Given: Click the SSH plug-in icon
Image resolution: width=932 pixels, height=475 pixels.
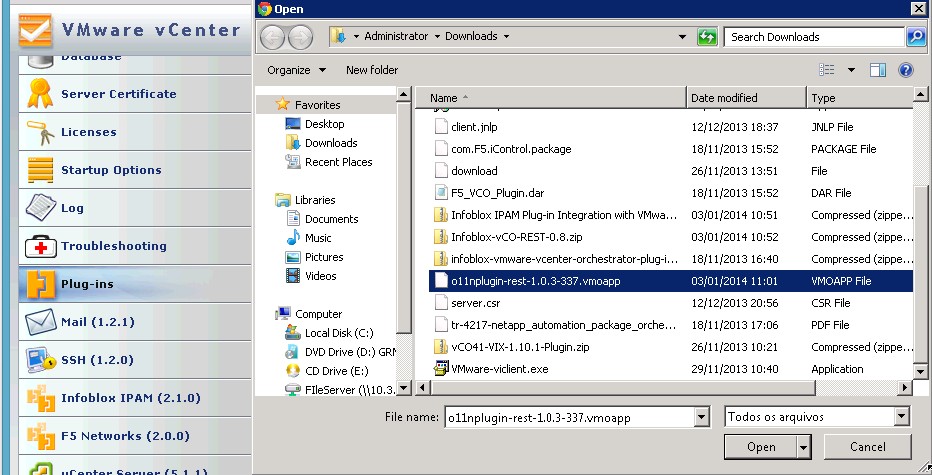Looking at the screenshot, I should click(x=39, y=360).
